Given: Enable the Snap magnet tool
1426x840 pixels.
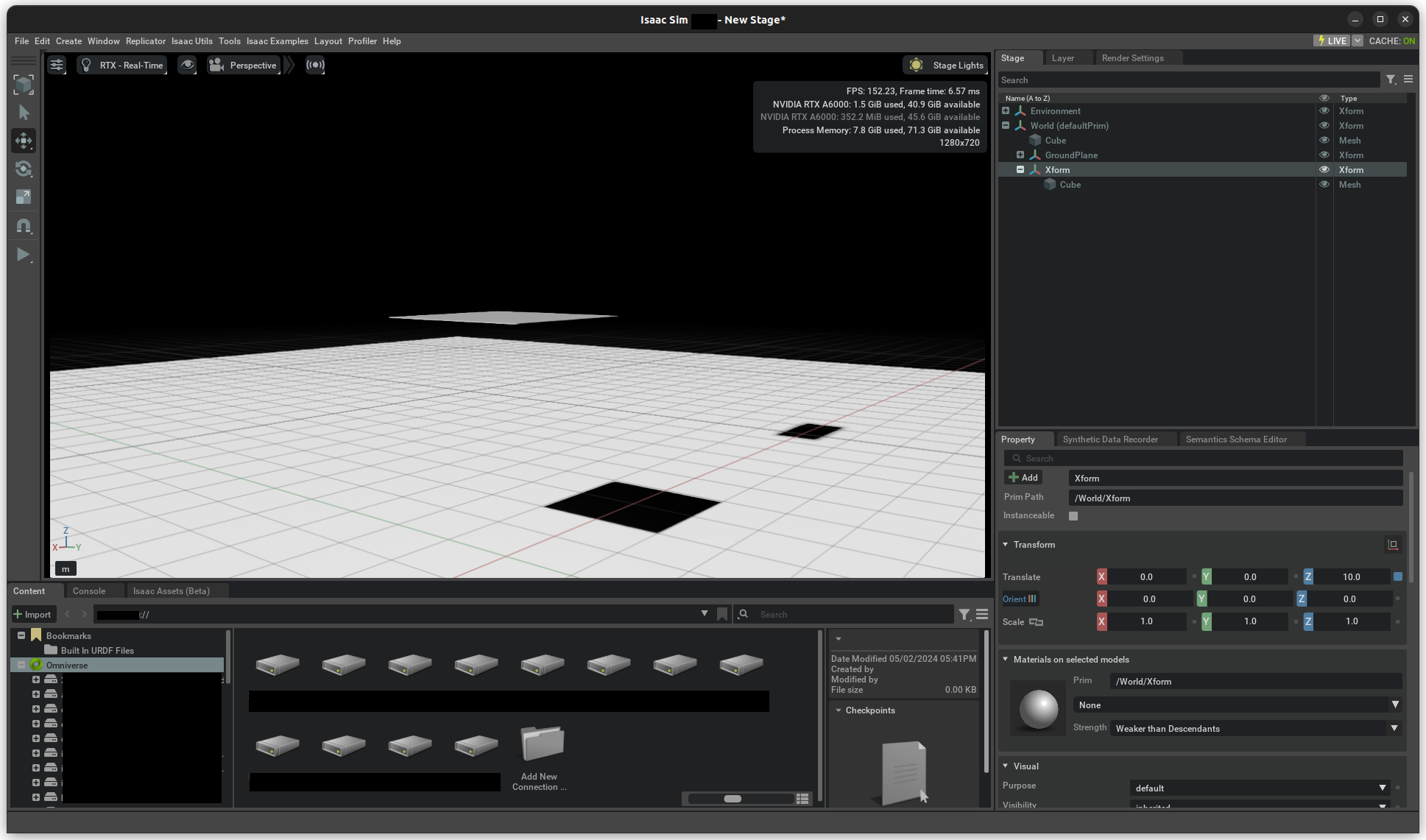Looking at the screenshot, I should [x=24, y=226].
